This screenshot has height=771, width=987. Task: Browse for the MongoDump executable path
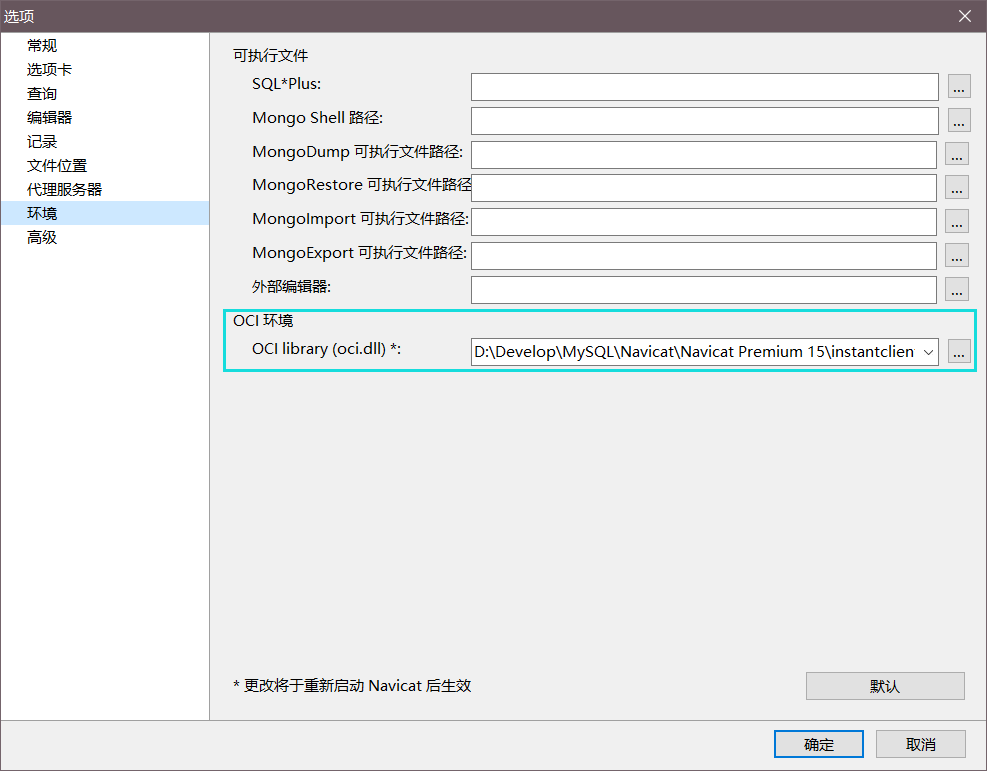click(x=958, y=154)
